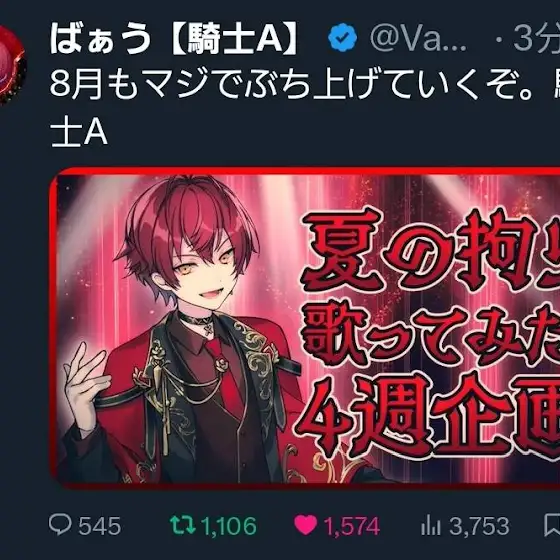Screen dimensions: 560x560
Task: Click the 1,106 retweet count
Action: 229,526
